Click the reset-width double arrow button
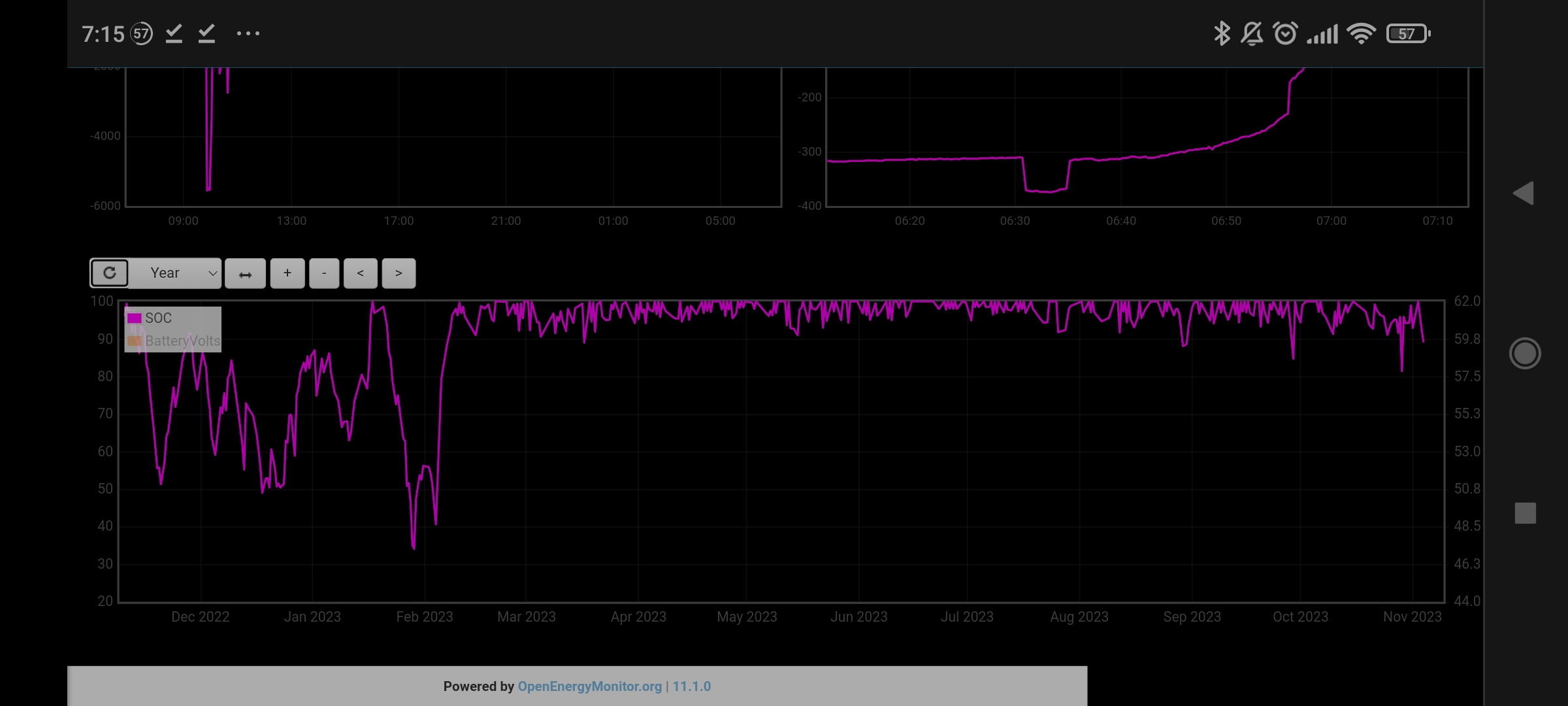 pos(245,274)
